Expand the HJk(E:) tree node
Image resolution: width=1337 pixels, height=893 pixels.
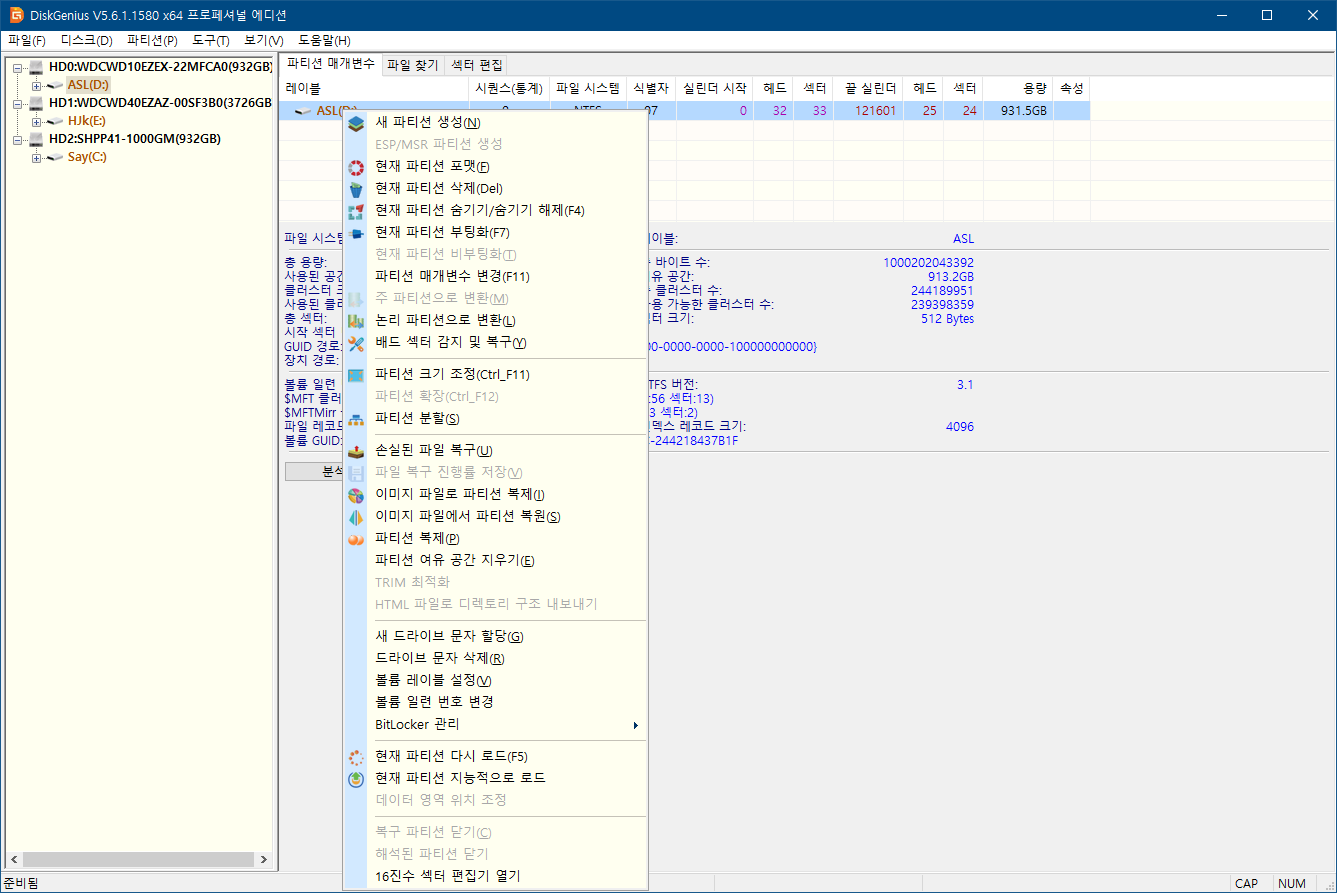point(36,121)
